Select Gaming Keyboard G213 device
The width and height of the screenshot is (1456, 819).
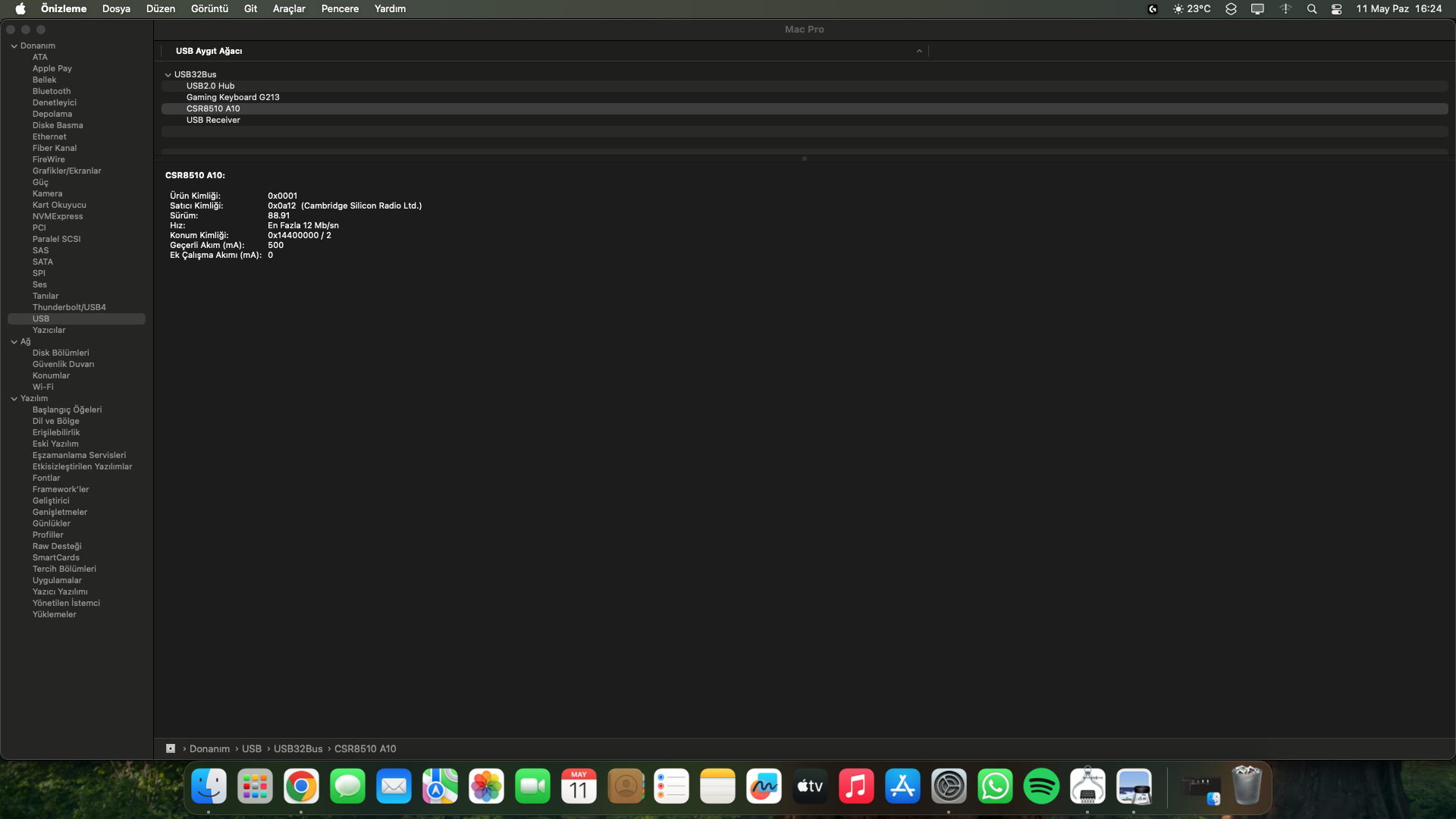coord(233,97)
